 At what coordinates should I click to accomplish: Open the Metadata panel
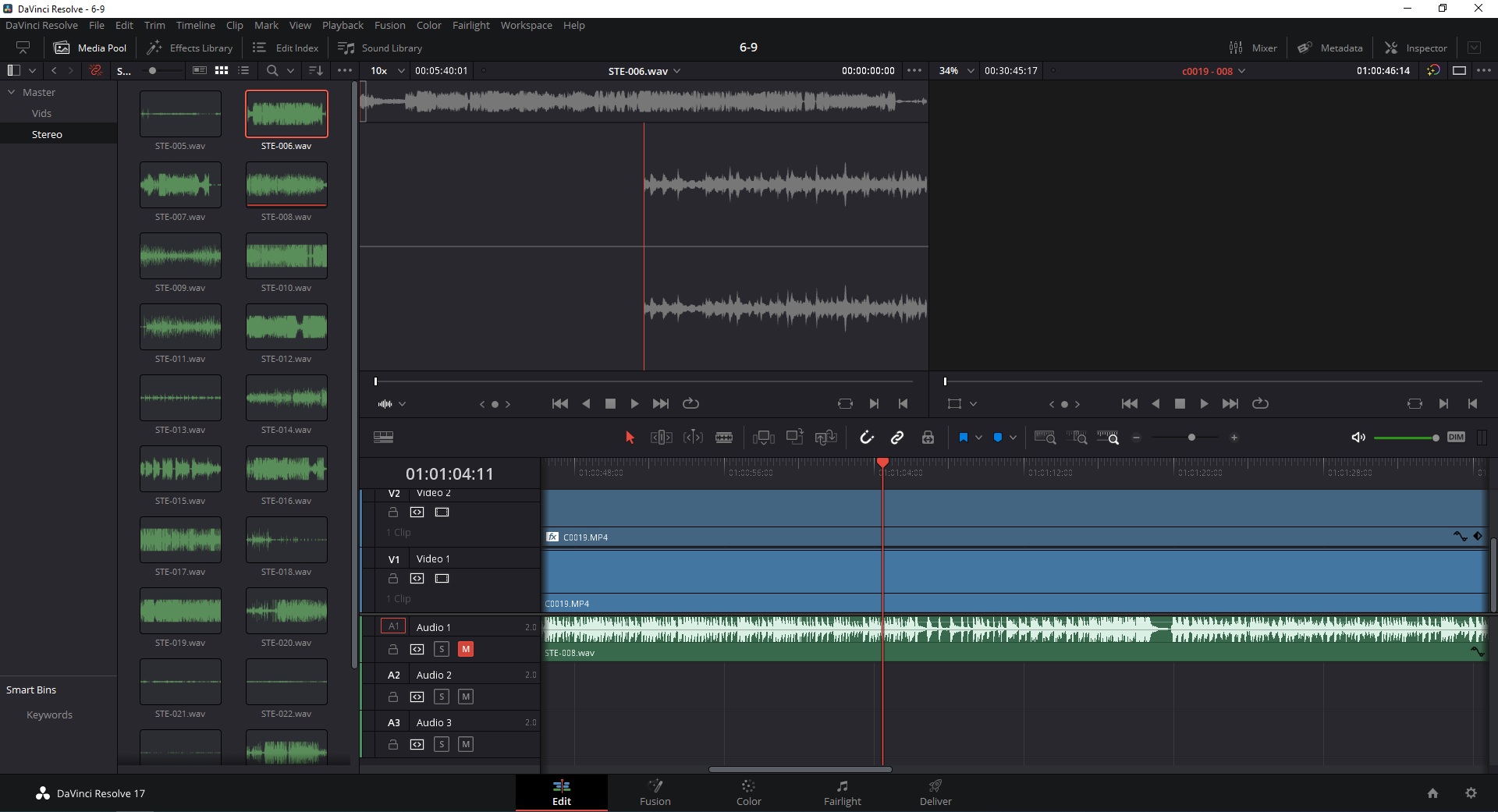click(x=1330, y=48)
